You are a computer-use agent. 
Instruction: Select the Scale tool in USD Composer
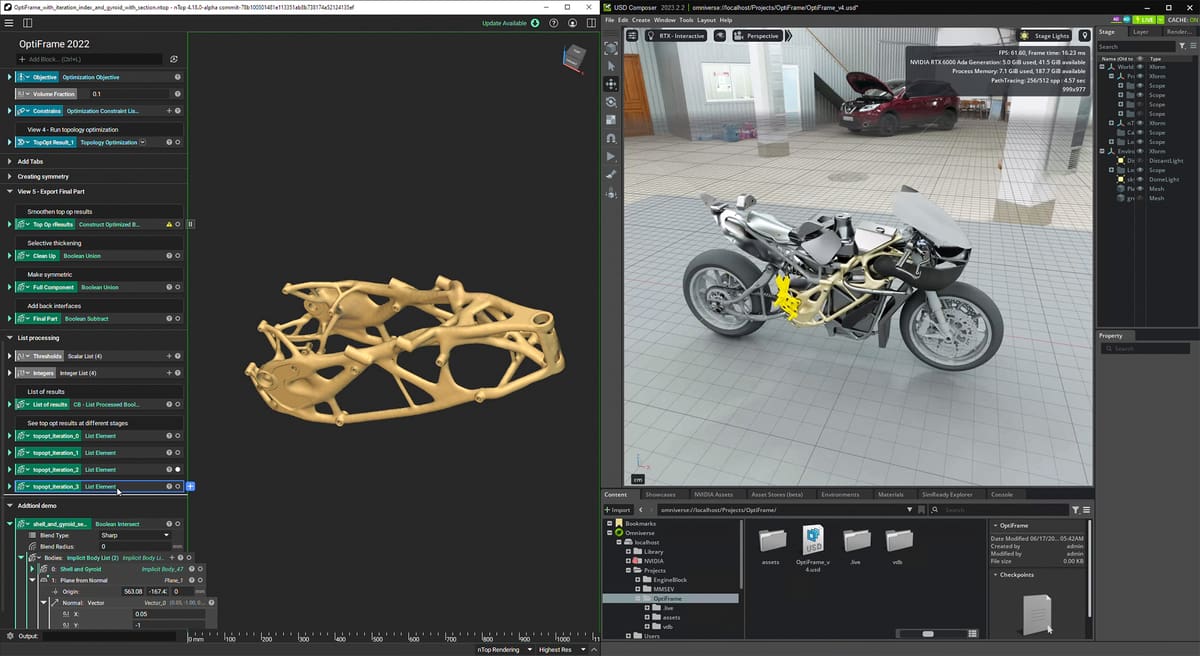pos(611,120)
